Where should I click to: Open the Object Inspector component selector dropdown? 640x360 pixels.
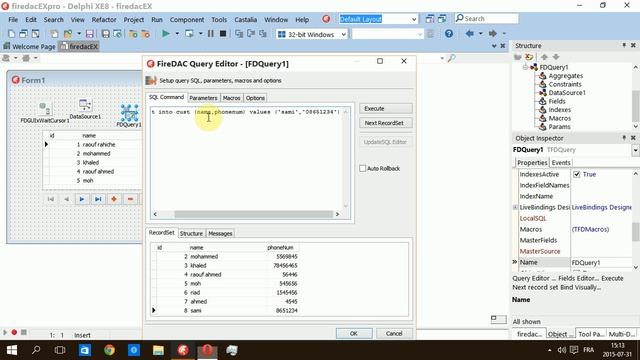(636, 150)
